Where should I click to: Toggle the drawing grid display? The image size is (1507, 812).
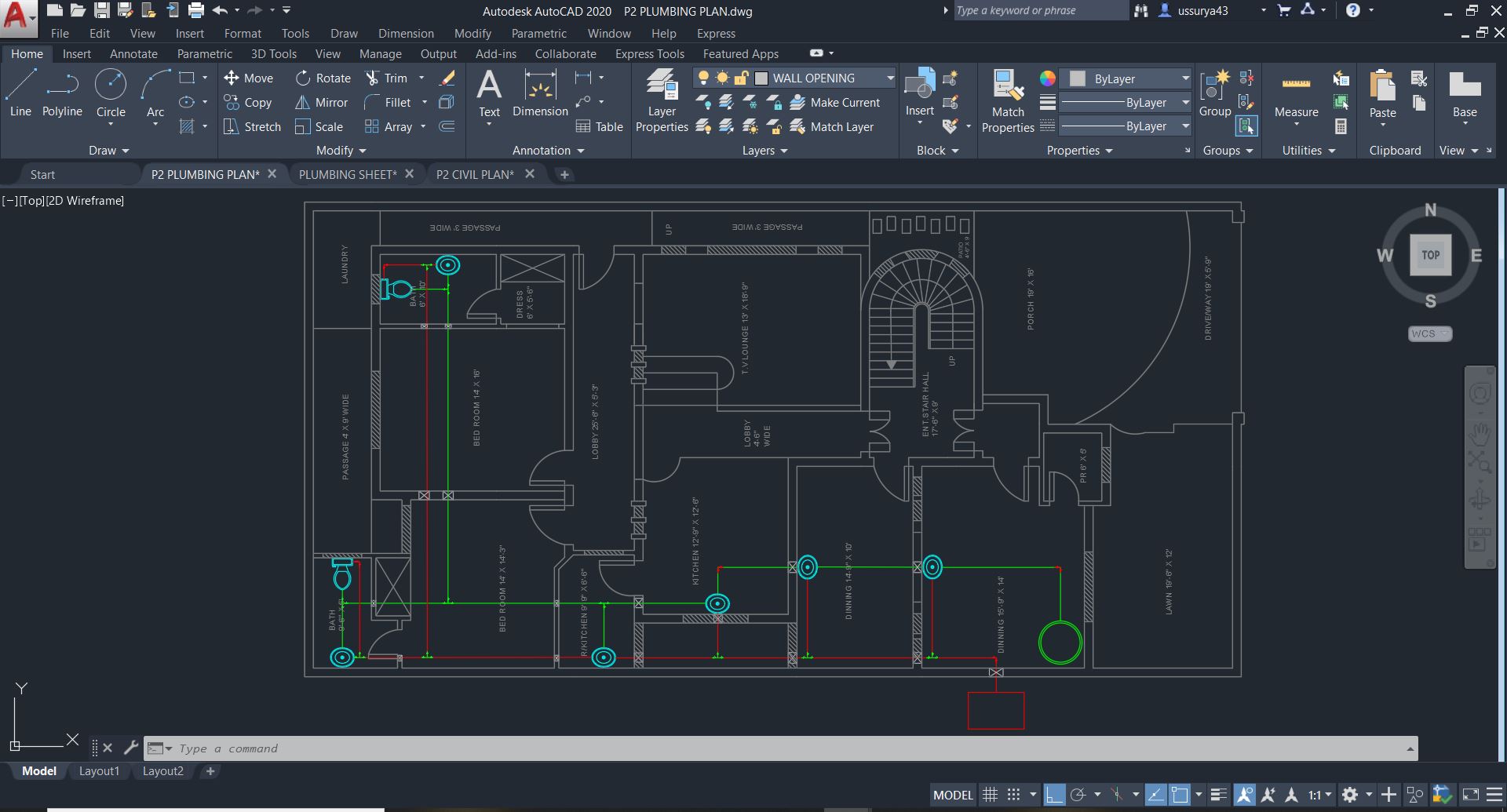(x=991, y=795)
